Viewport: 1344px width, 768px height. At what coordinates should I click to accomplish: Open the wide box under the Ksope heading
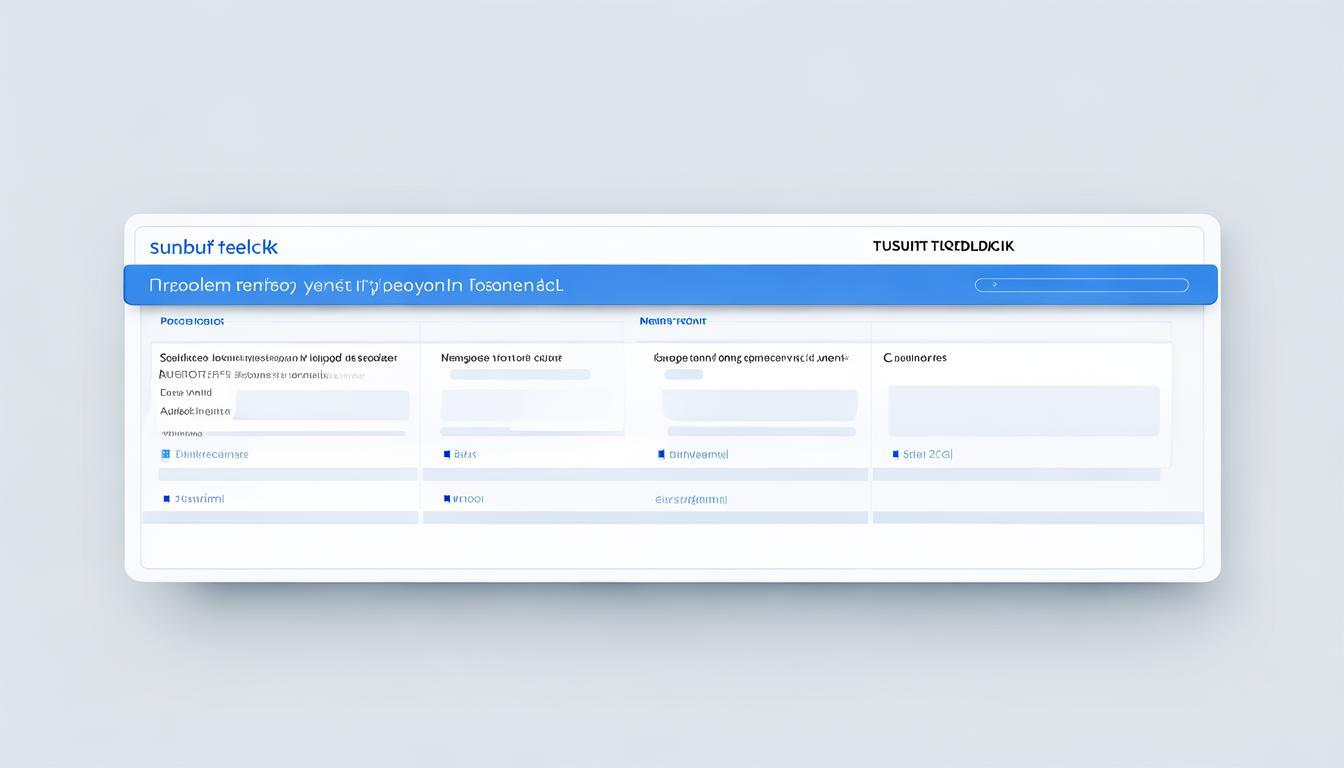point(759,405)
